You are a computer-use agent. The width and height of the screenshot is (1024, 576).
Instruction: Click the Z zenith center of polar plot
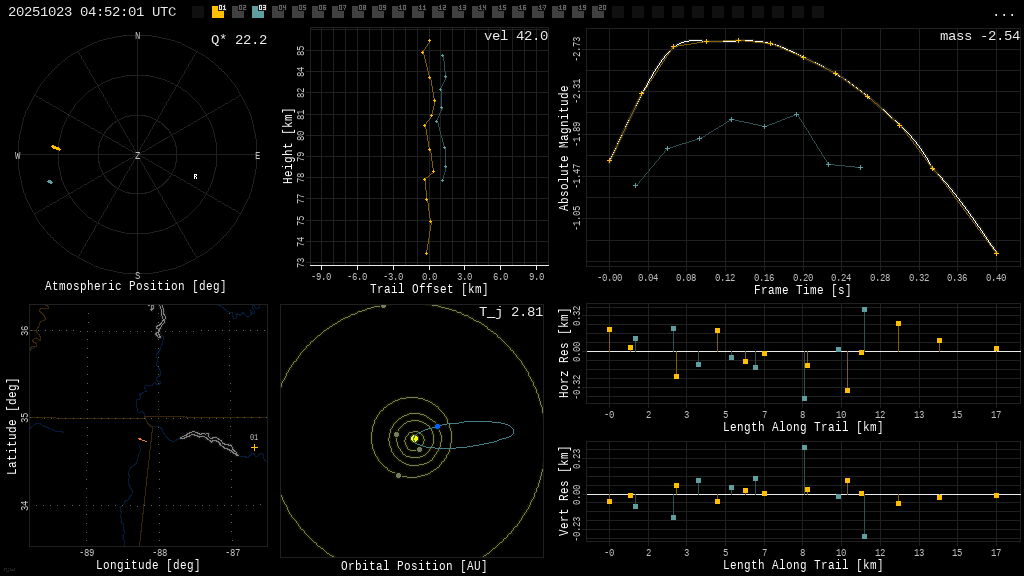pos(138,156)
